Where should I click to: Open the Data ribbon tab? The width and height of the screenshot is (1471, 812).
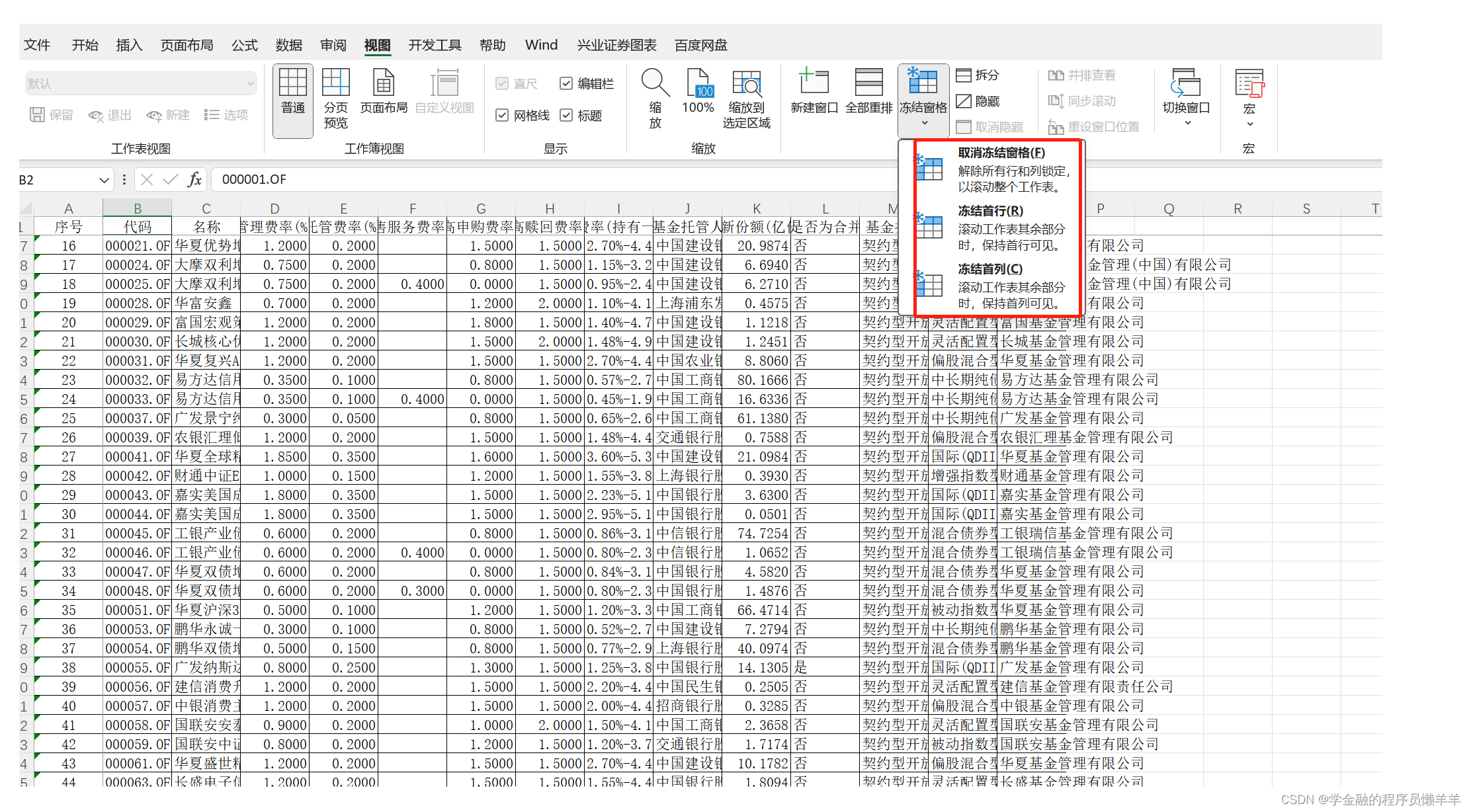point(288,45)
